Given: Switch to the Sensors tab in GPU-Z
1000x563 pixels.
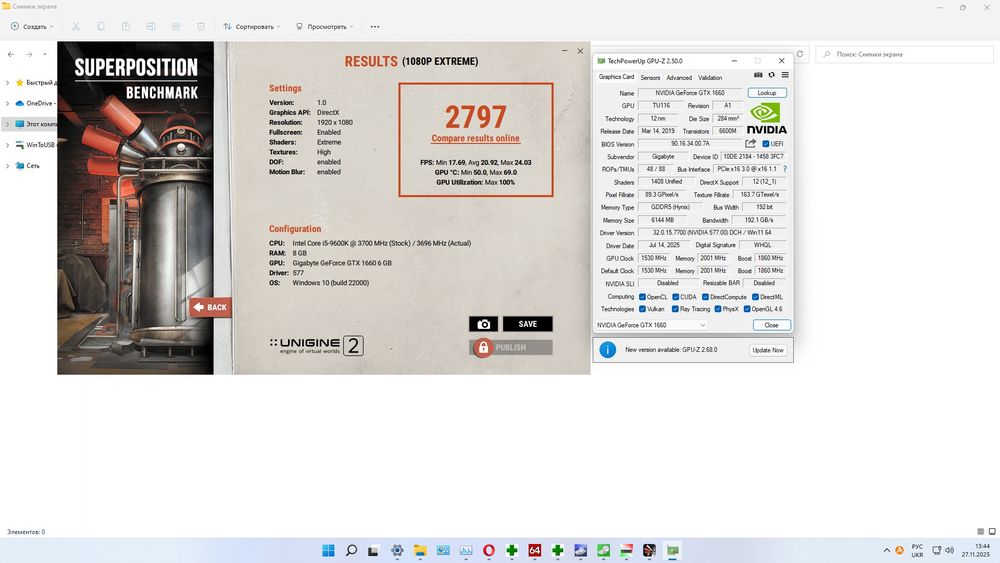Looking at the screenshot, I should pos(650,78).
